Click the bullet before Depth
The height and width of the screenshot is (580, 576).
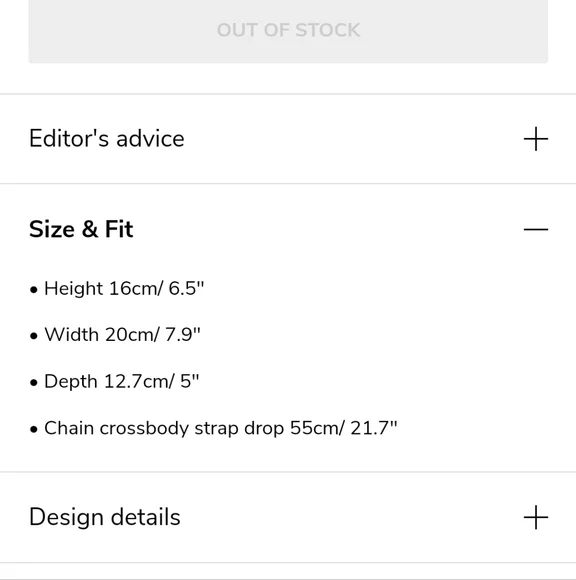pos(34,382)
